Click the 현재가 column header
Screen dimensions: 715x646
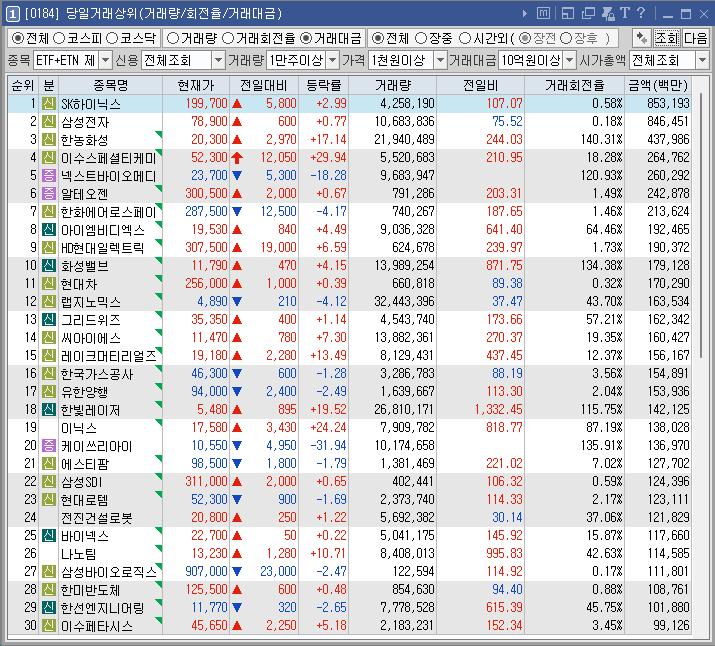(x=196, y=85)
